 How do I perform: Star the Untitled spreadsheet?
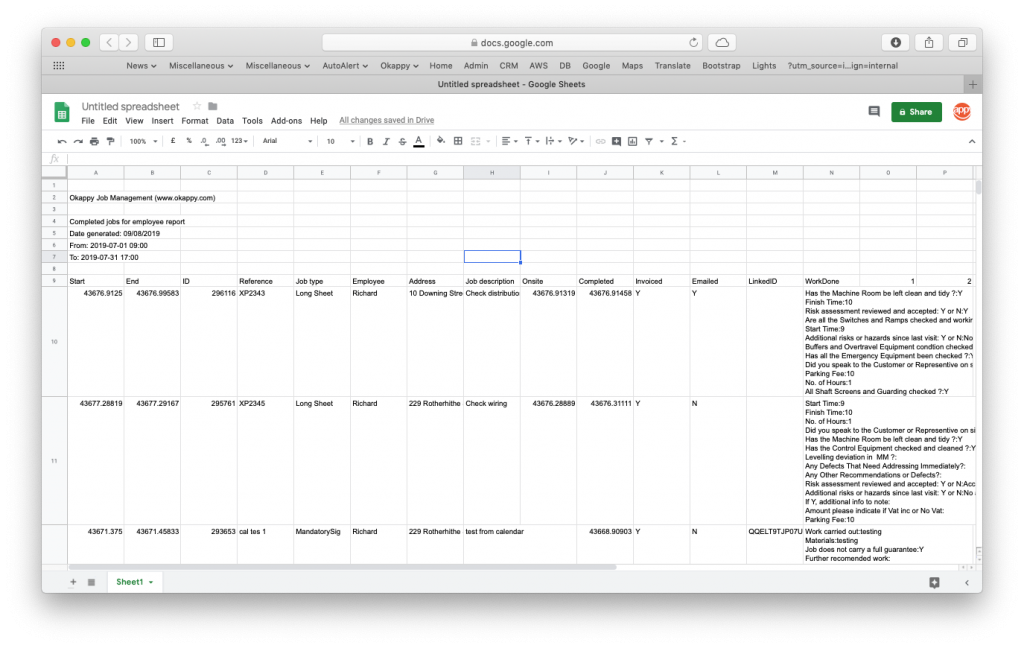click(x=197, y=106)
